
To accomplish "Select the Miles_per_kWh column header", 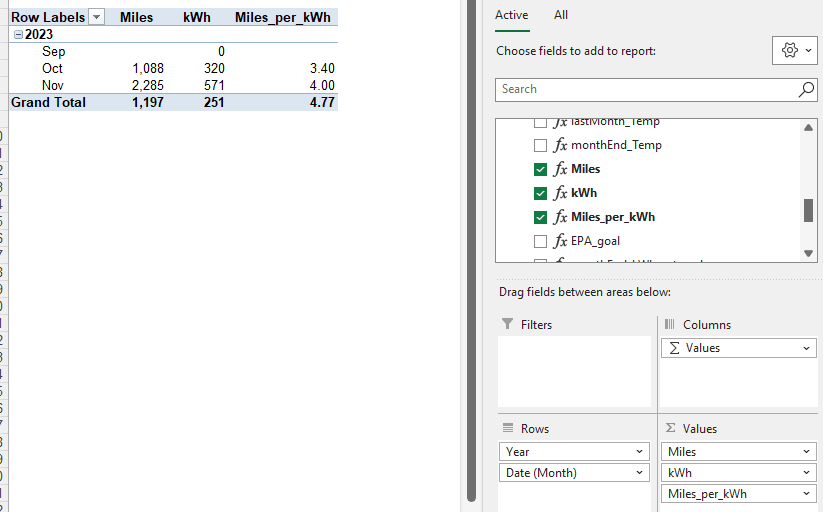I will point(282,17).
